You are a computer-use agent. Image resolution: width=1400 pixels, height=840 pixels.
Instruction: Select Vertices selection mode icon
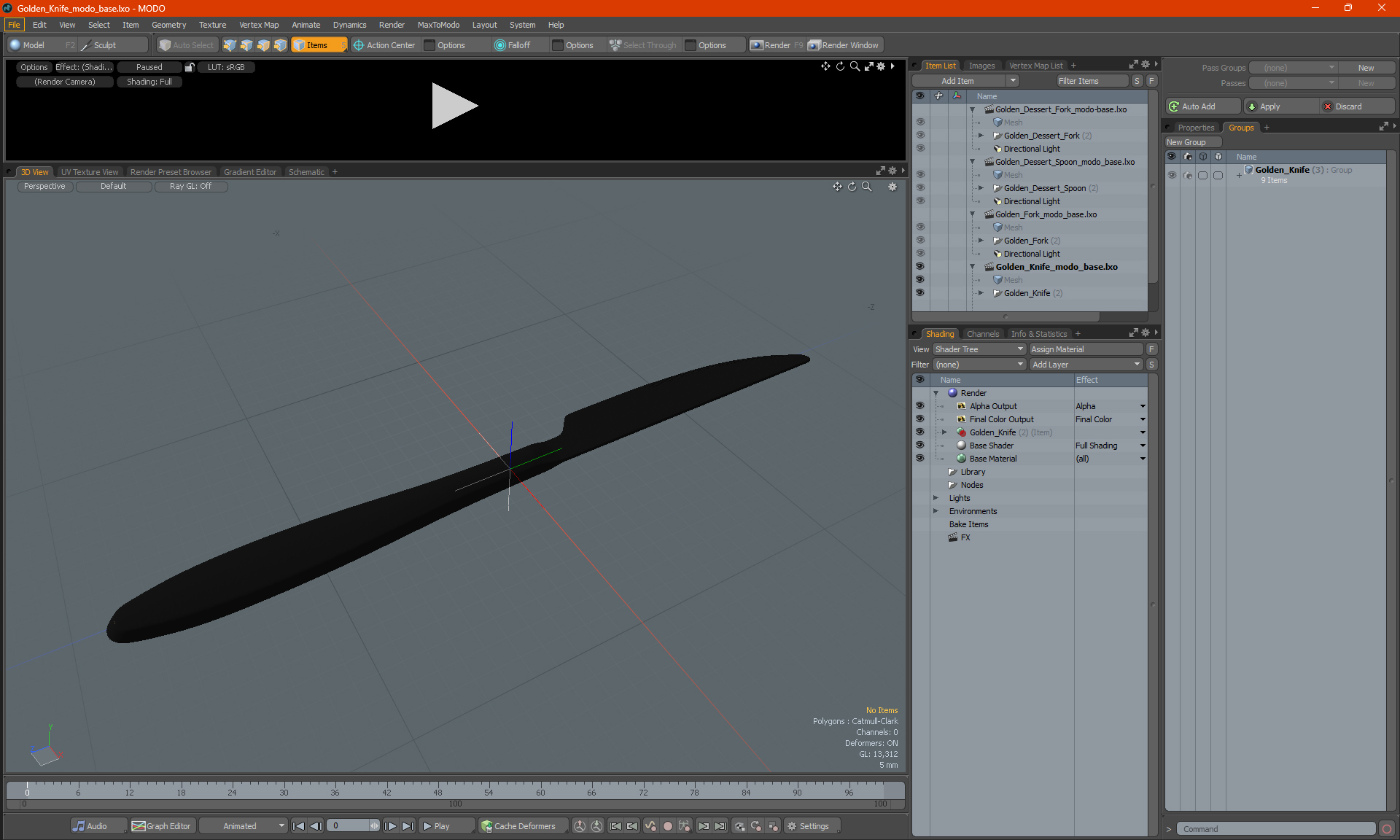click(230, 45)
